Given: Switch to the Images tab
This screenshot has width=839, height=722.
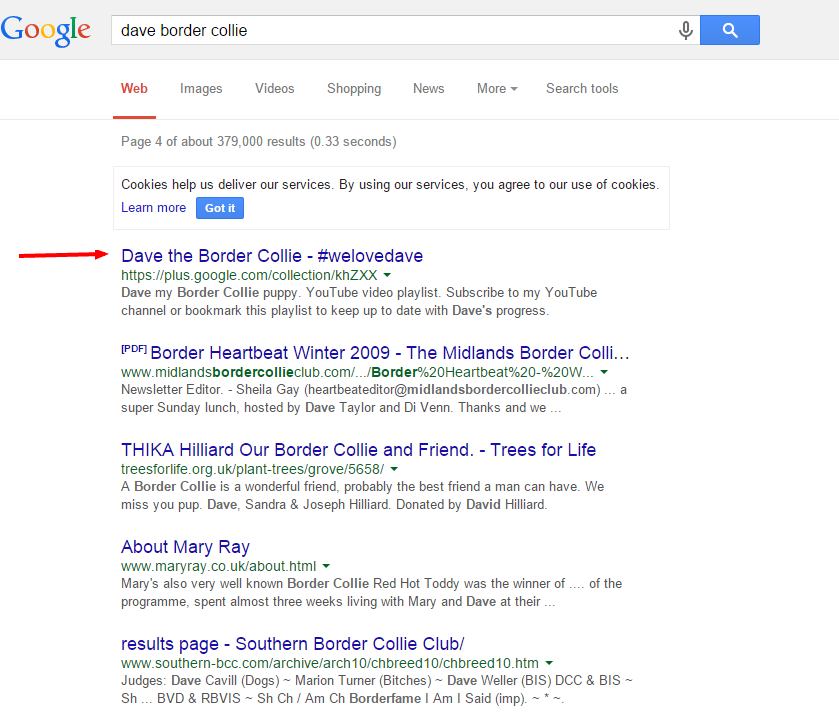Looking at the screenshot, I should pyautogui.click(x=201, y=88).
